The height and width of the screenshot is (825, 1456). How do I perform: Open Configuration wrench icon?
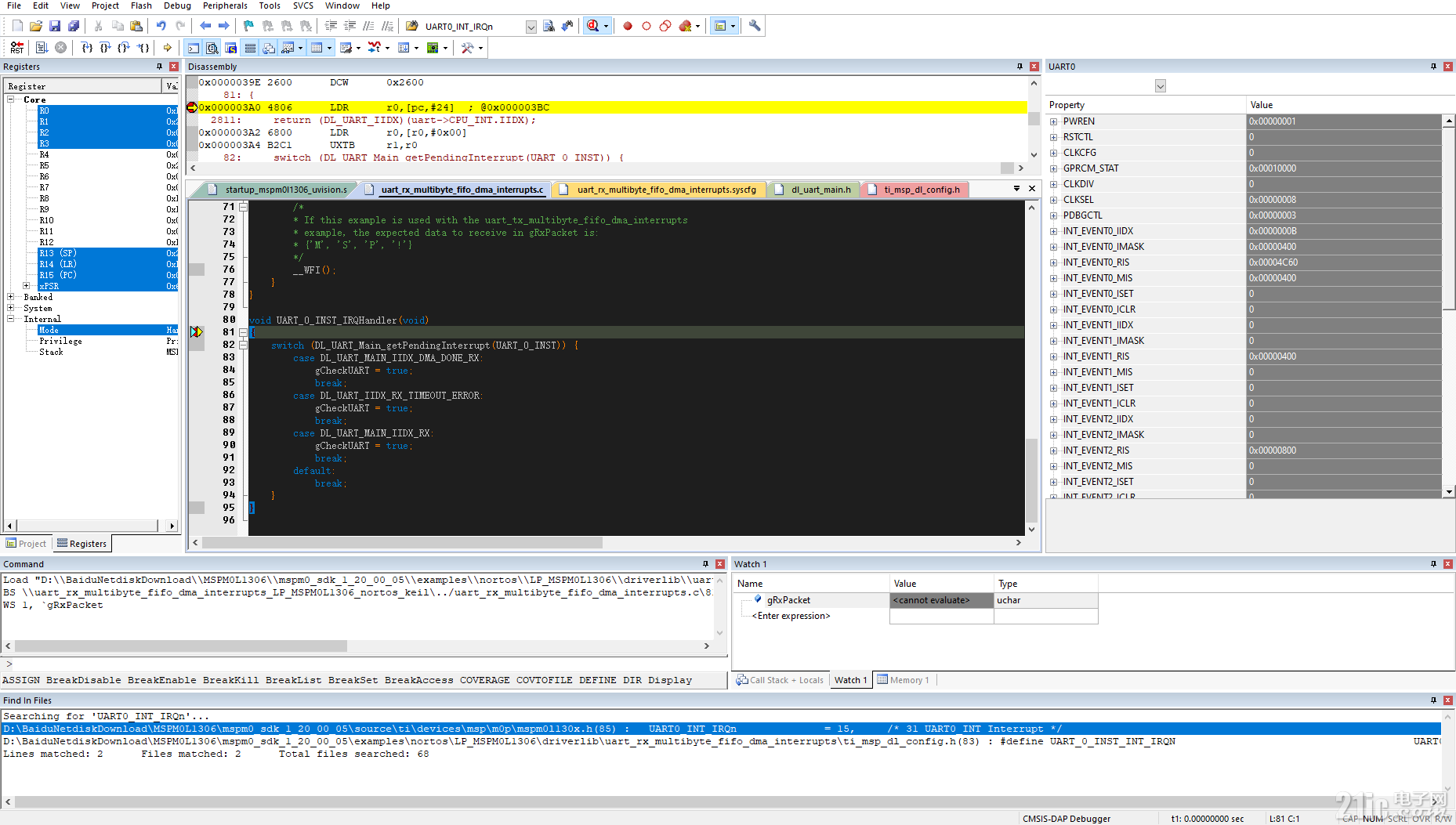pyautogui.click(x=755, y=26)
